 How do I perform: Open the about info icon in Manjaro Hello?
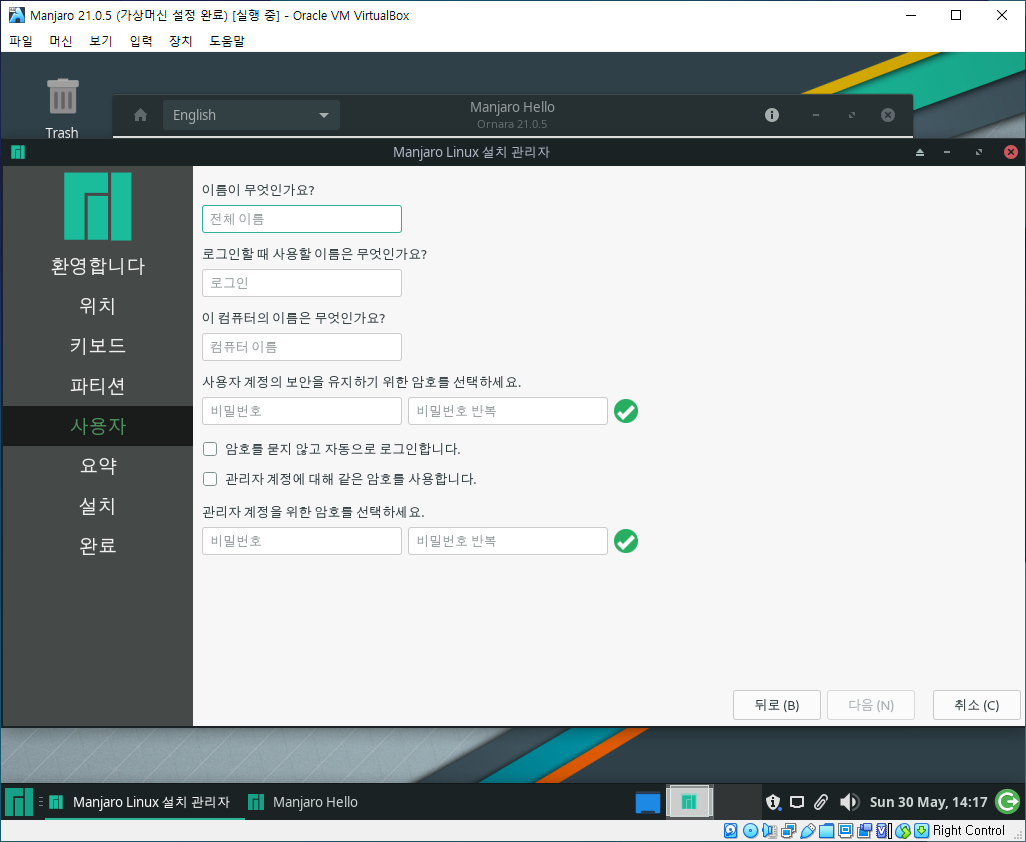point(772,115)
